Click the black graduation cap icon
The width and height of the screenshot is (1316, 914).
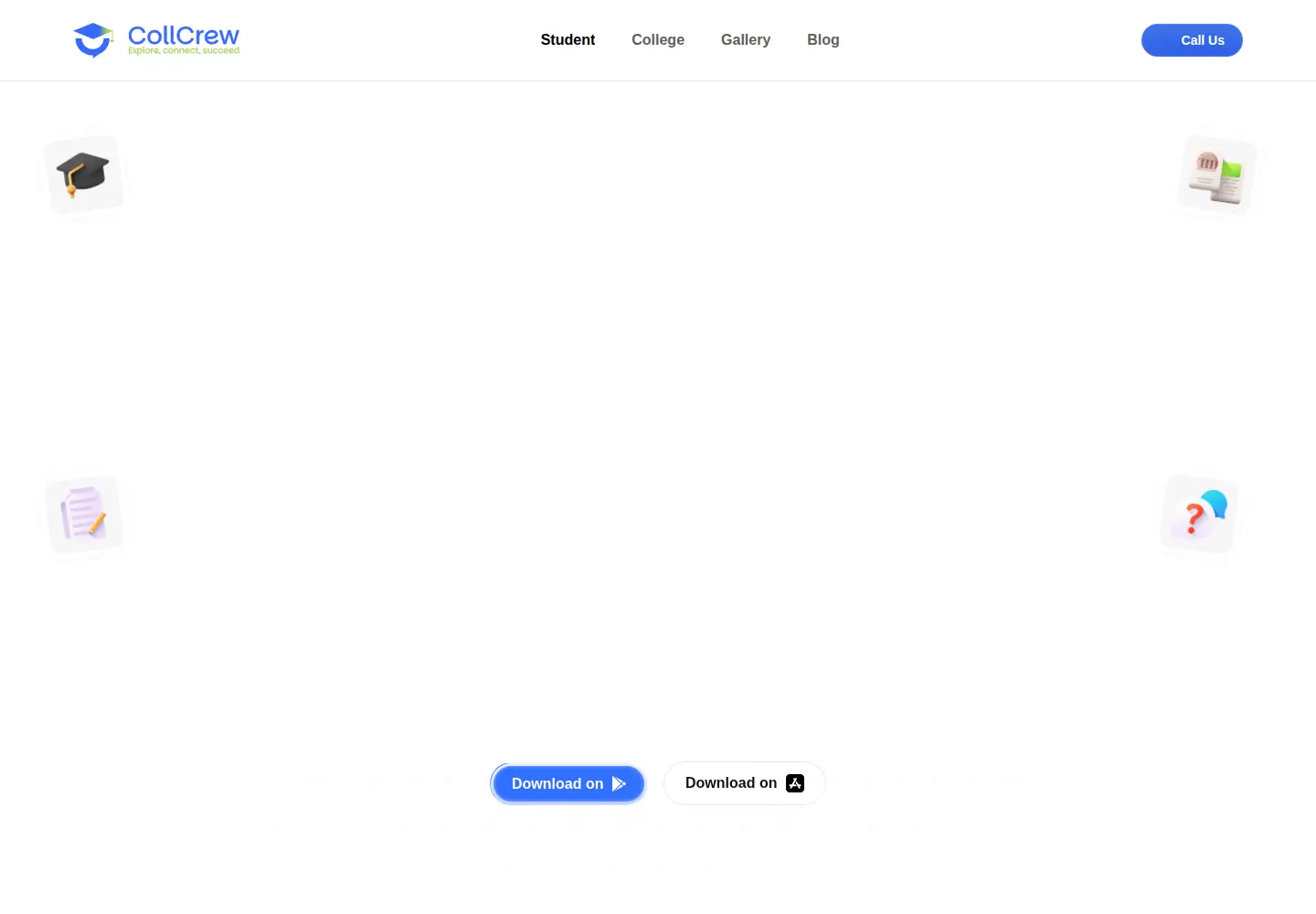pyautogui.click(x=82, y=174)
